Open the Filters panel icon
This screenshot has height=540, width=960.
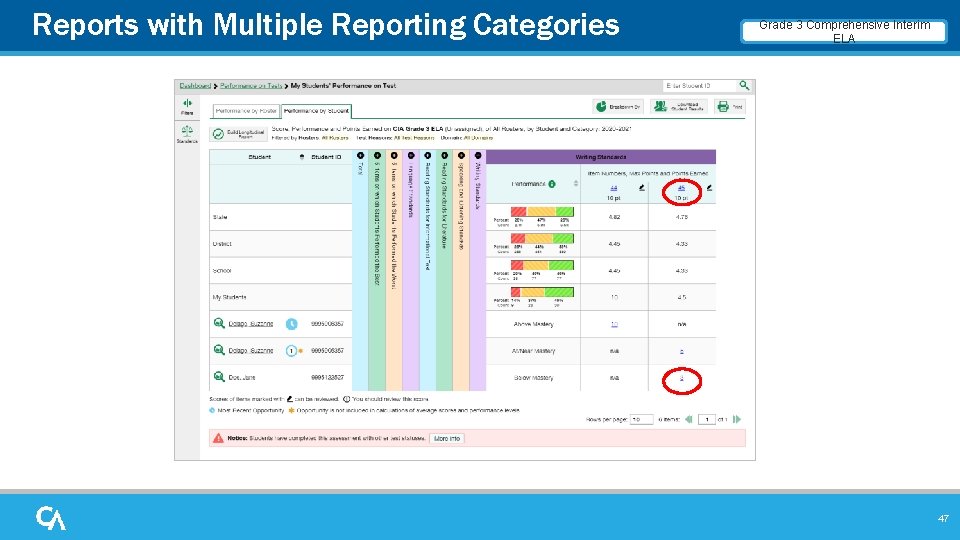coord(187,104)
